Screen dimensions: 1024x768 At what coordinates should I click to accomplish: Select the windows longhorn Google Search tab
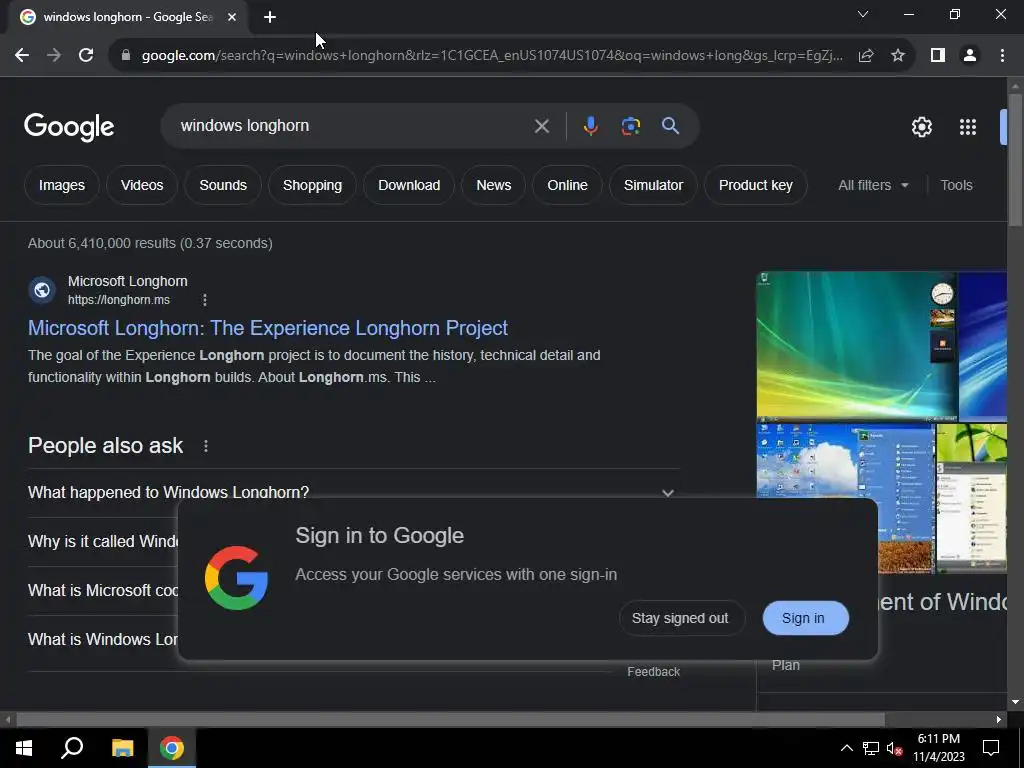128,18
